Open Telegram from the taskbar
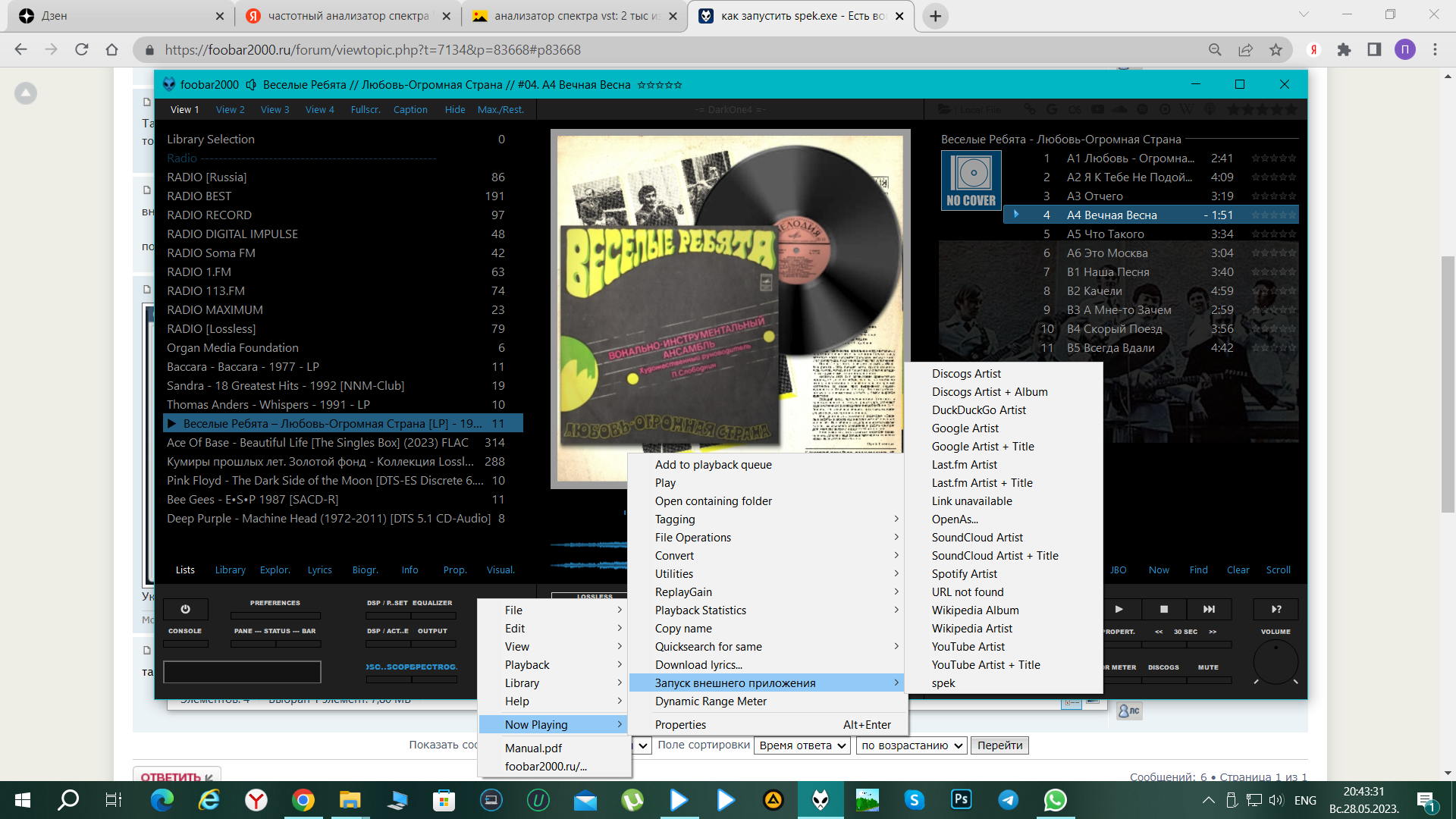 click(1008, 800)
